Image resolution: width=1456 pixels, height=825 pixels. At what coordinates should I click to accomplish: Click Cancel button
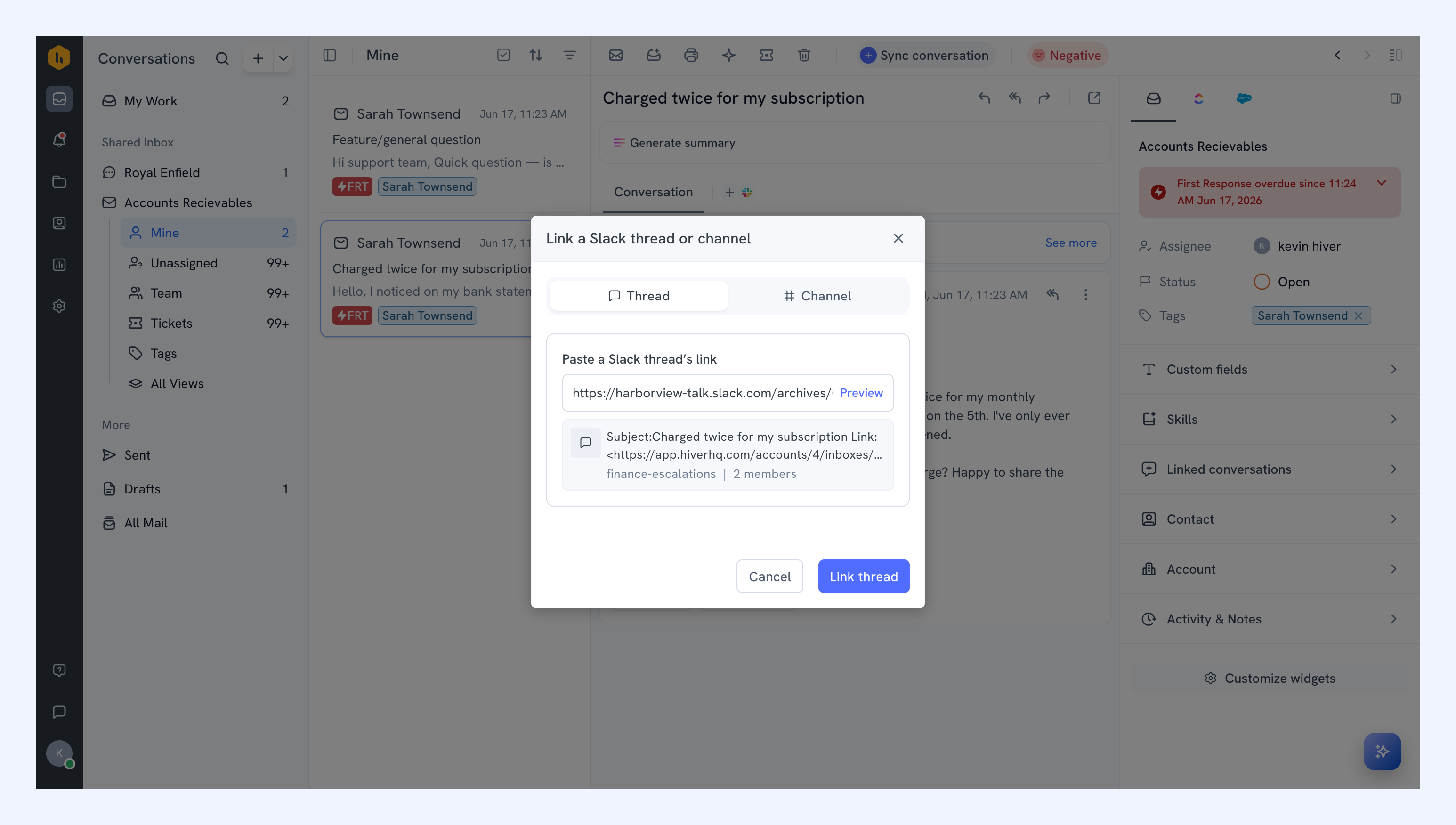point(769,576)
